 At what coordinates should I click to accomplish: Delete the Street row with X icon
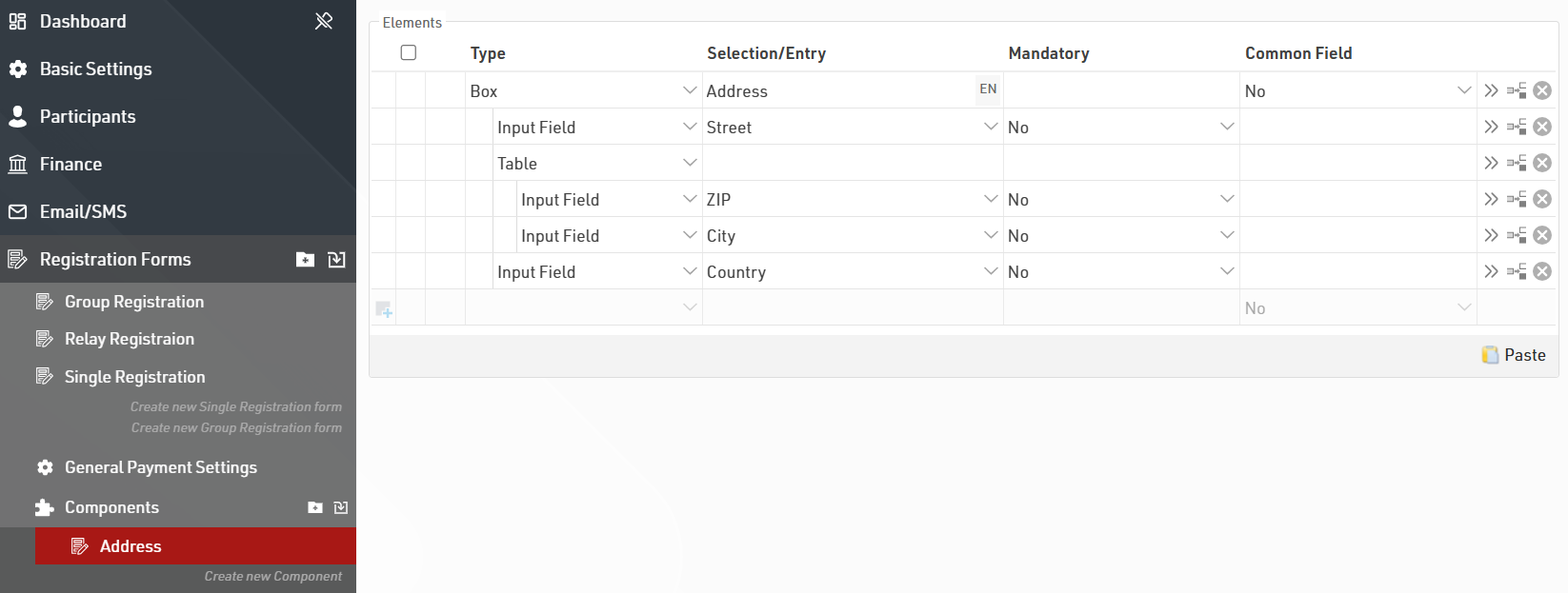tap(1542, 127)
